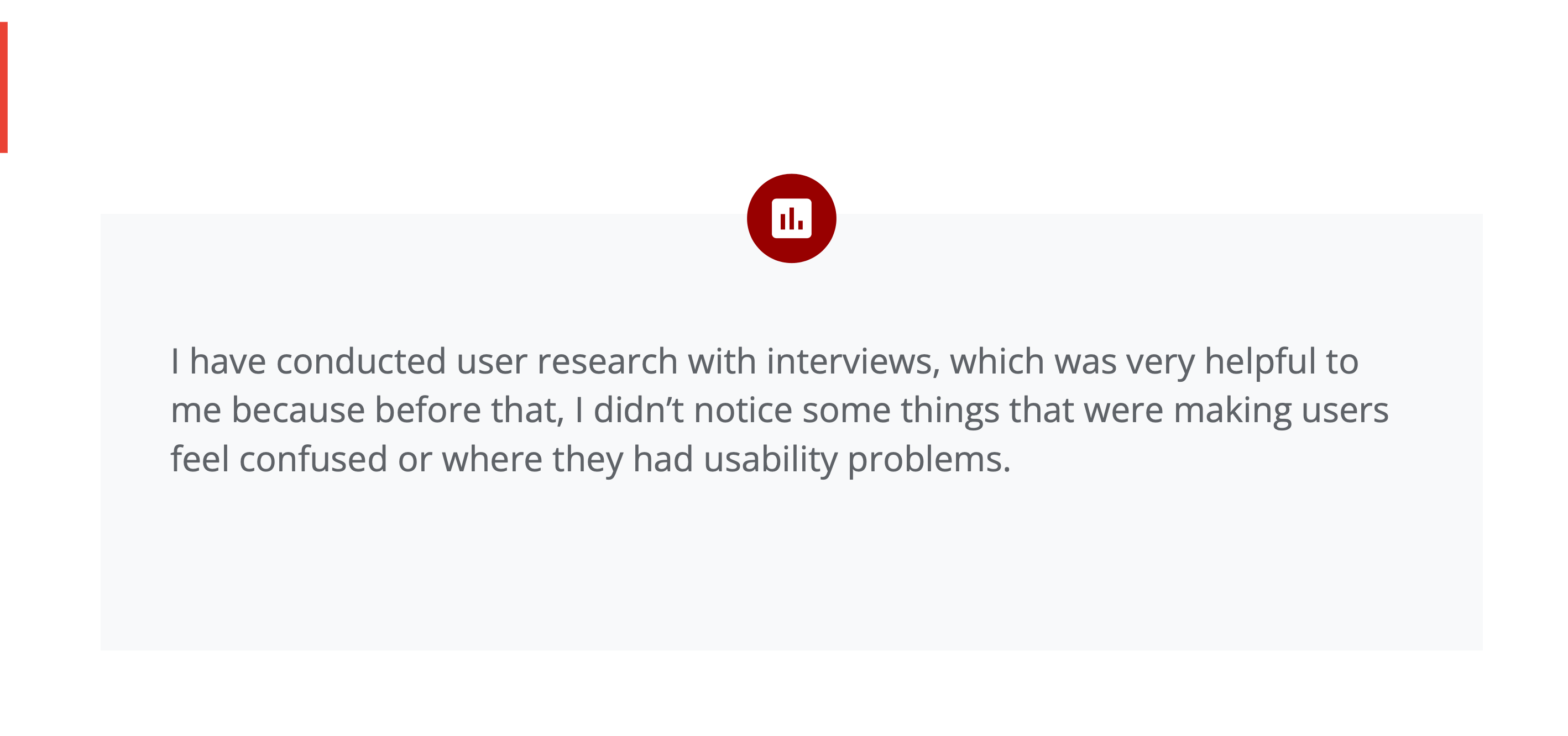The width and height of the screenshot is (1568, 736).
Task: Click the word "where" in the third line
Action: (492, 459)
